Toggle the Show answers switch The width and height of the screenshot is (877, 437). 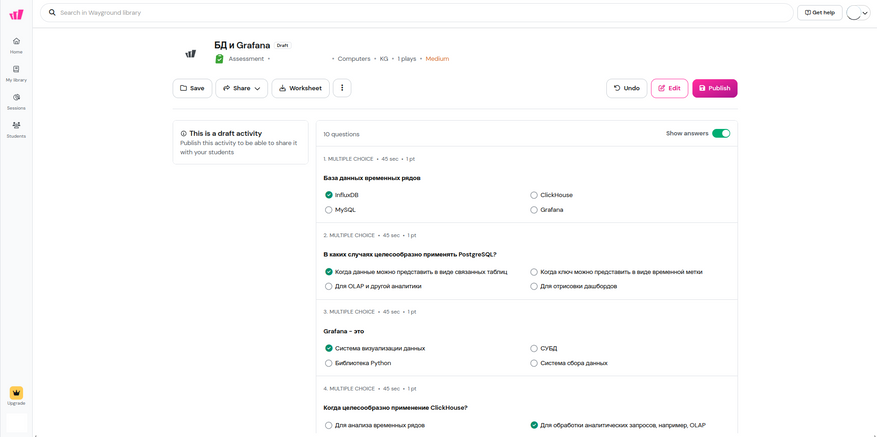[x=720, y=133]
